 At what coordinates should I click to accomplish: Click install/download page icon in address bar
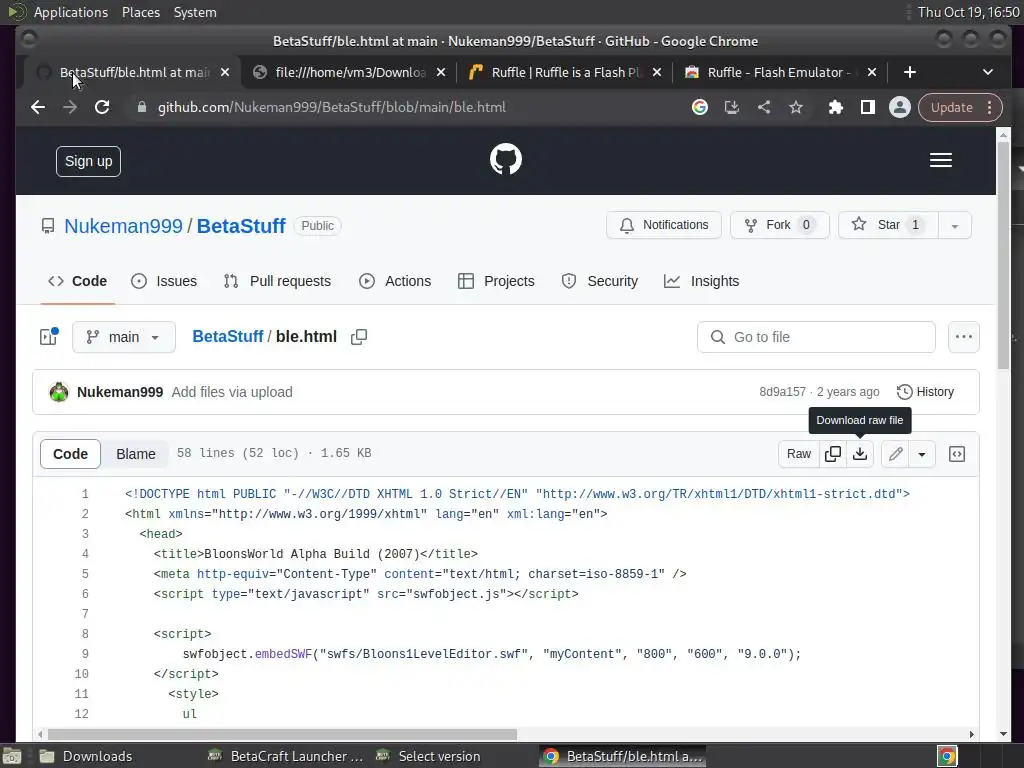click(x=731, y=107)
